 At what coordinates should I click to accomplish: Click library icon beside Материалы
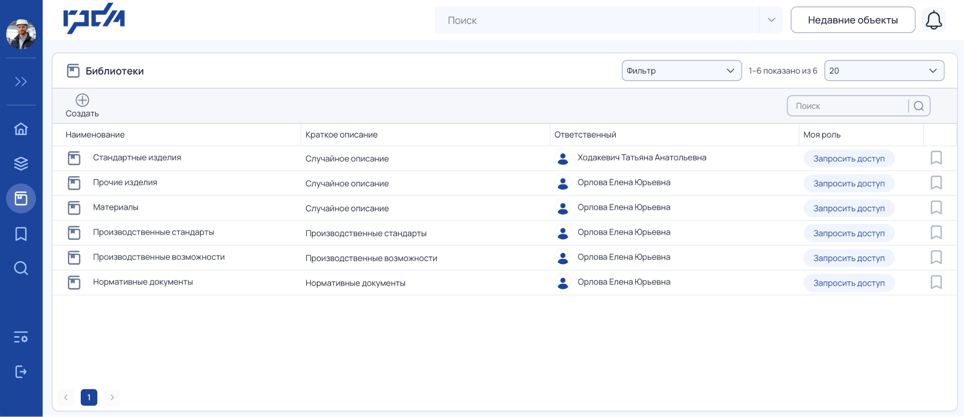[x=74, y=208]
